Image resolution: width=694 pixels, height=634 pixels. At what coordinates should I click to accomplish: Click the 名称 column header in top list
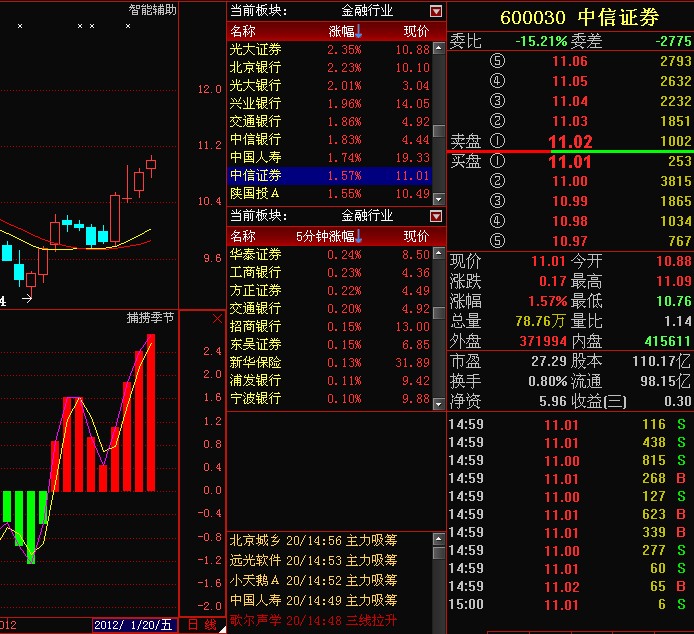point(243,31)
